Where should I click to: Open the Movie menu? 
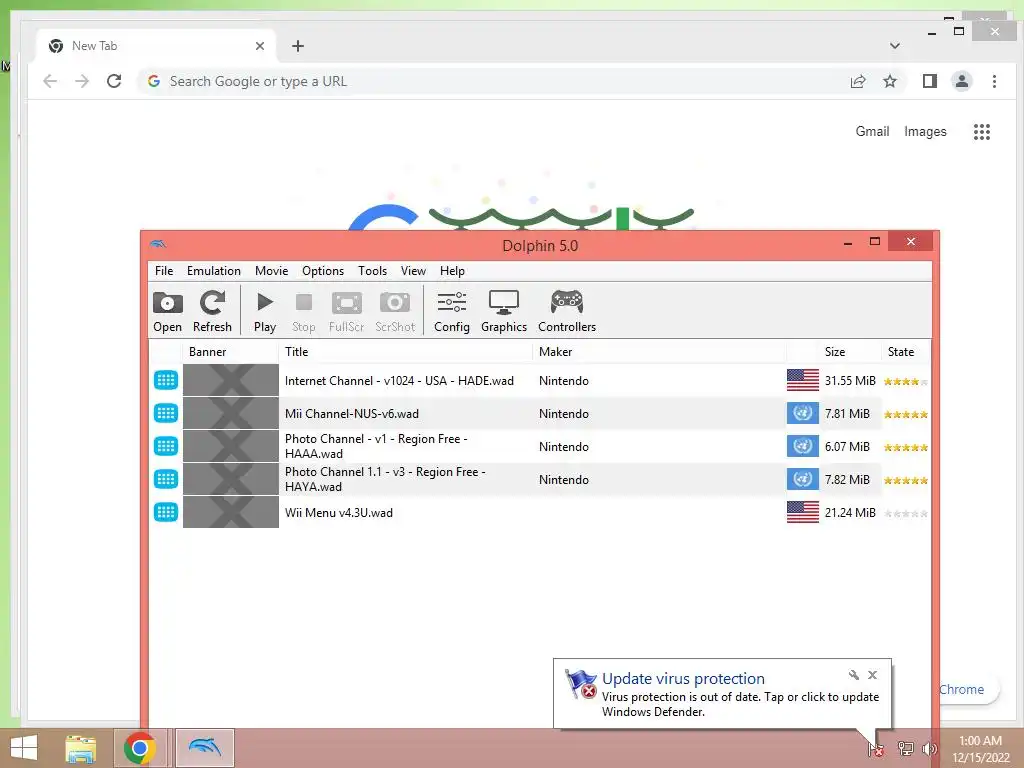tap(272, 270)
